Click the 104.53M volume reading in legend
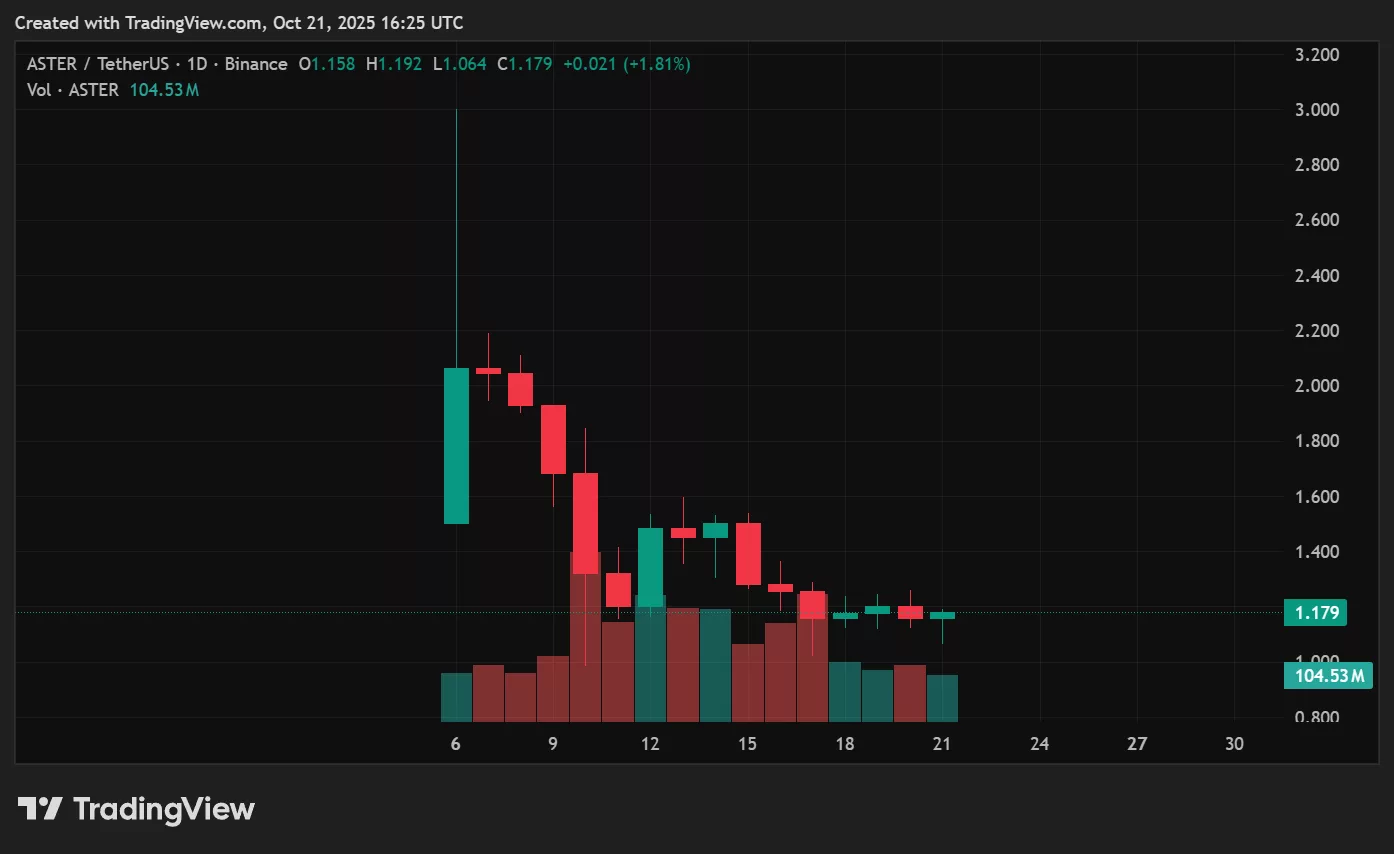 click(163, 89)
